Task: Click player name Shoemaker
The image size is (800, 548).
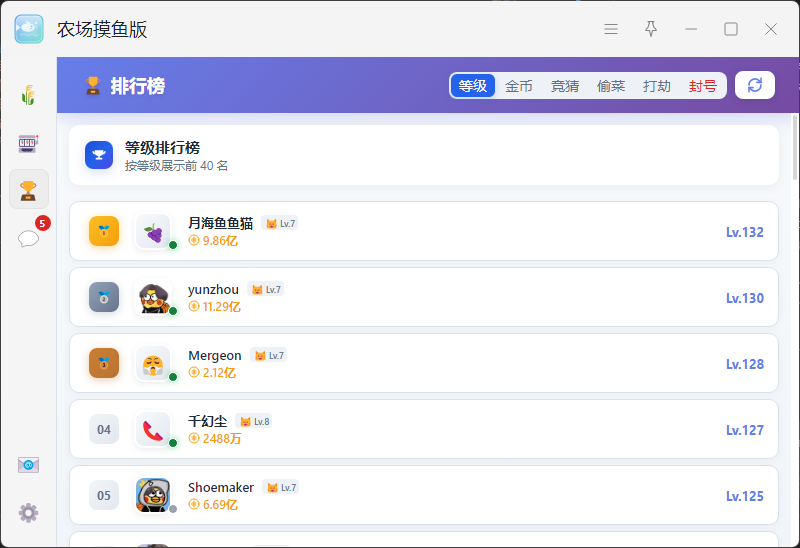Action: [221, 487]
